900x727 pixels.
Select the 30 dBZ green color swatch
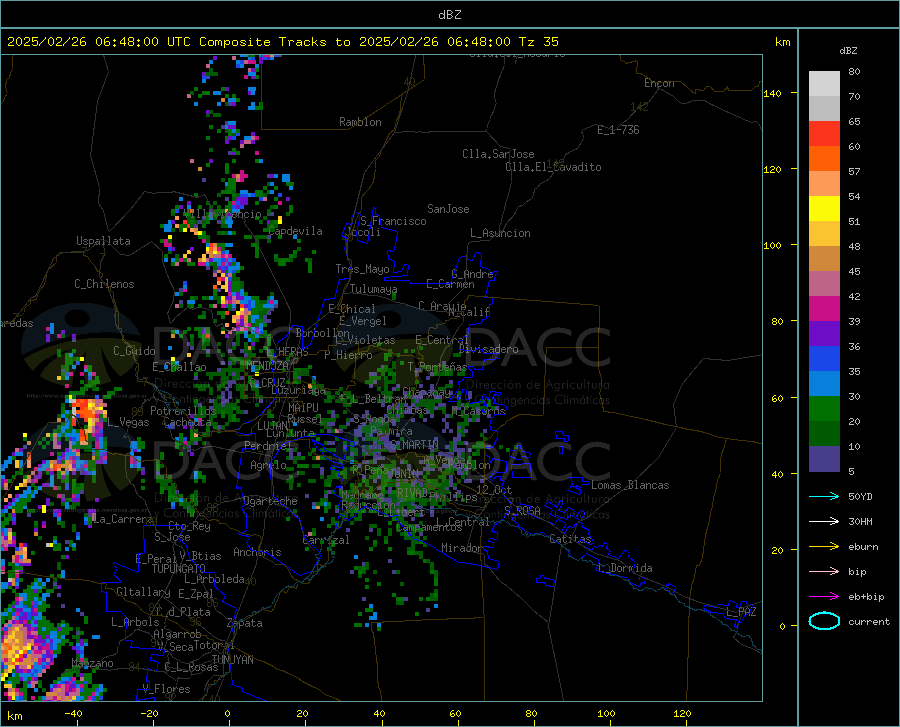click(x=824, y=409)
